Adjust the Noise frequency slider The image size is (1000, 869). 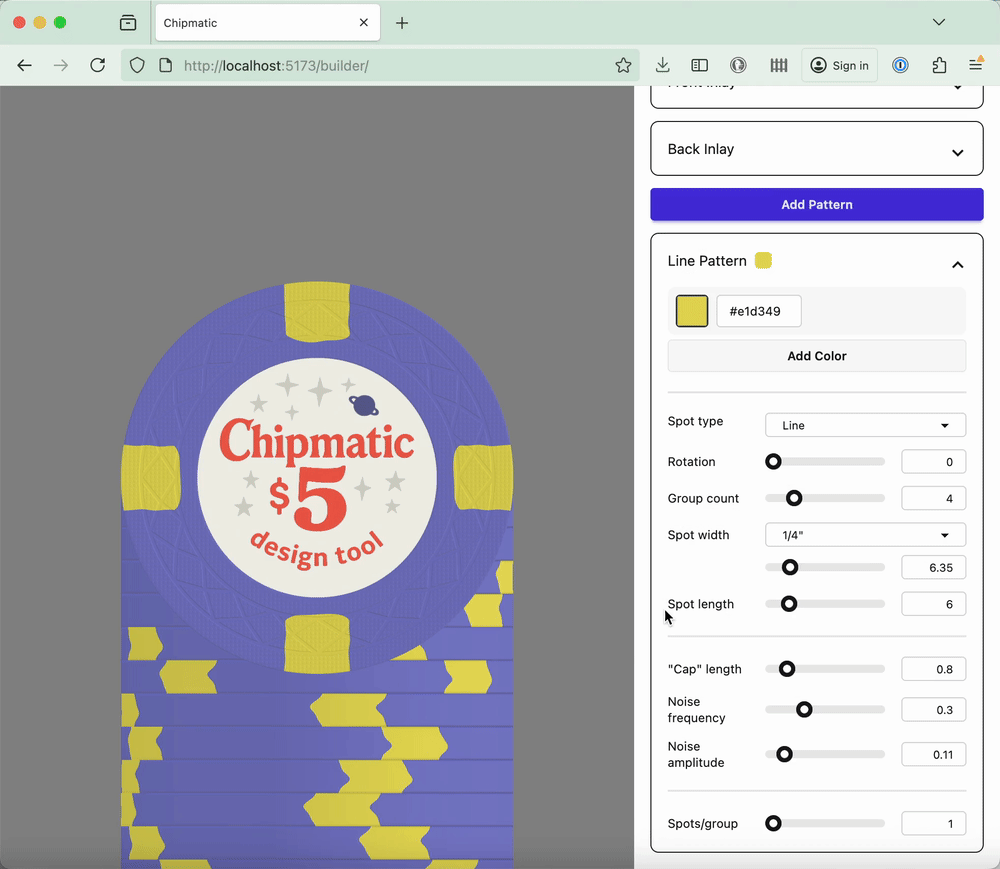pos(825,710)
